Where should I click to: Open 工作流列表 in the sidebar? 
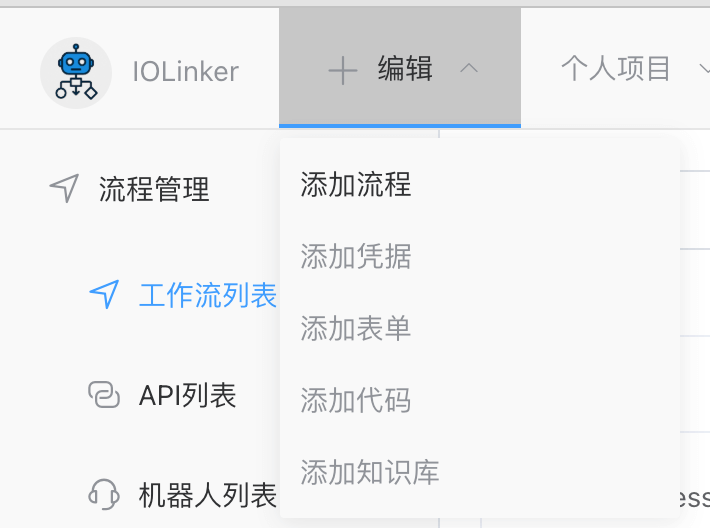pos(207,295)
